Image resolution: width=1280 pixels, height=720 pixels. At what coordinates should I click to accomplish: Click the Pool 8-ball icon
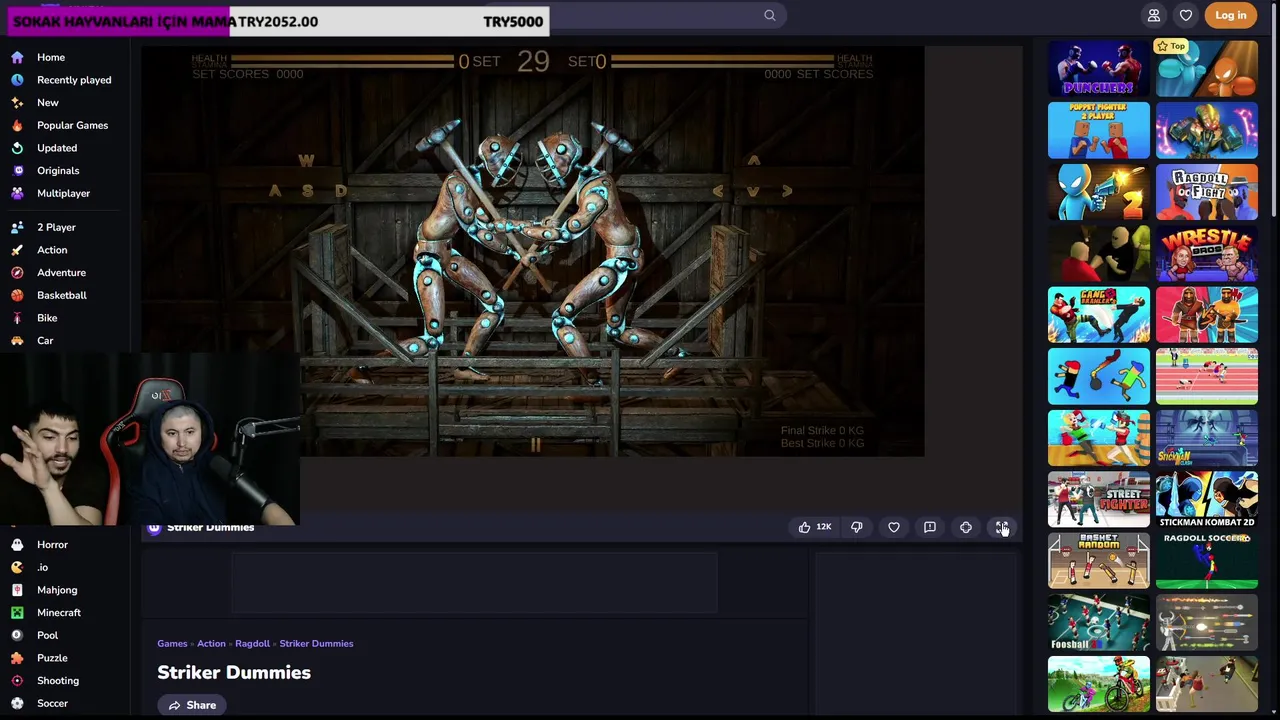[17, 635]
